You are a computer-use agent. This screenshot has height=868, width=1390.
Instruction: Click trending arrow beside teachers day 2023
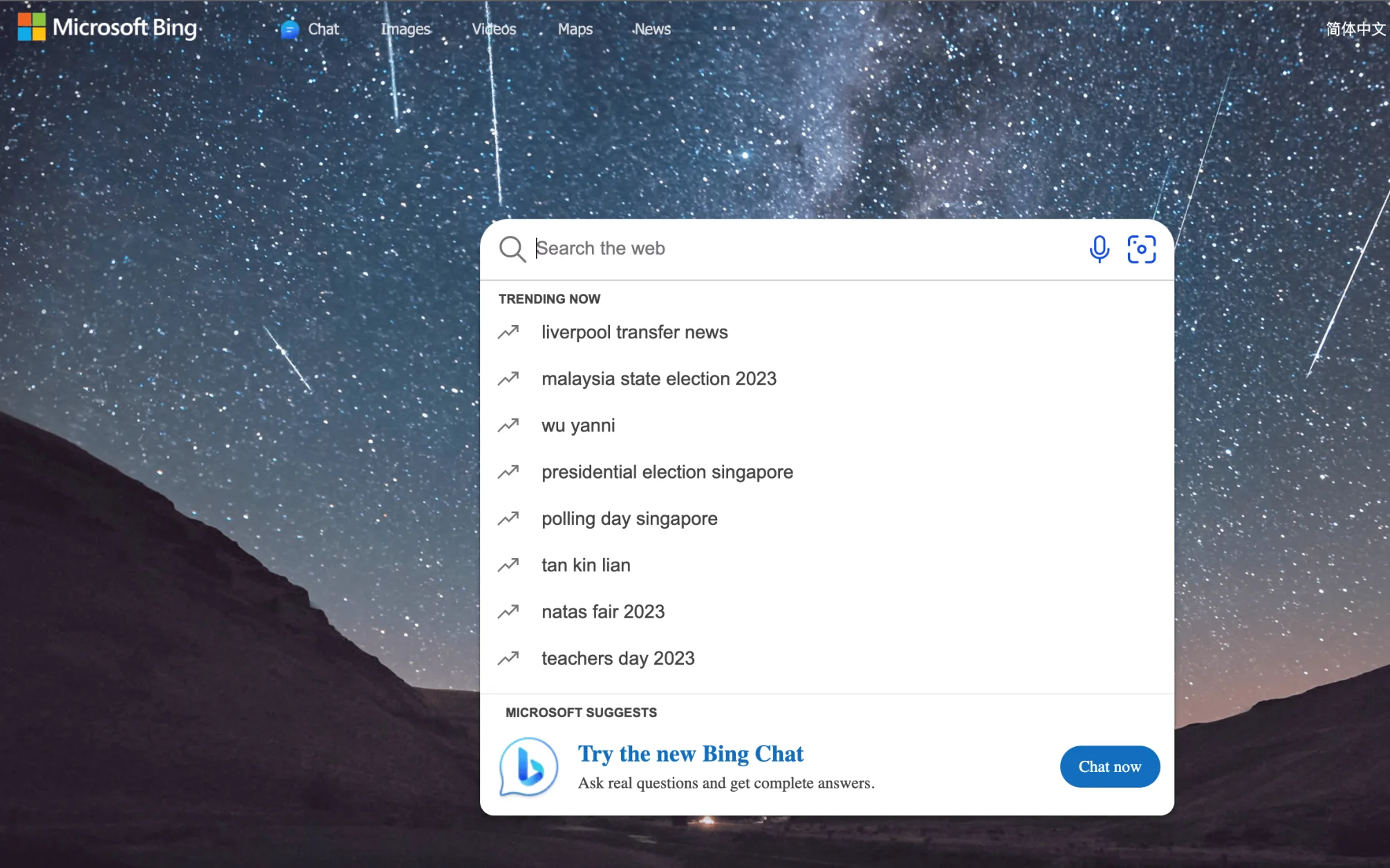click(508, 658)
